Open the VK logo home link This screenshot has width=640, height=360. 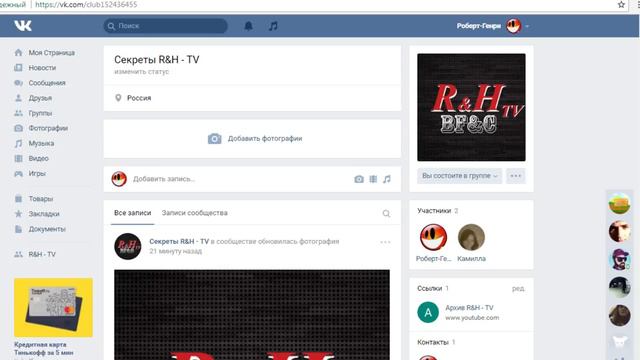pyautogui.click(x=23, y=26)
